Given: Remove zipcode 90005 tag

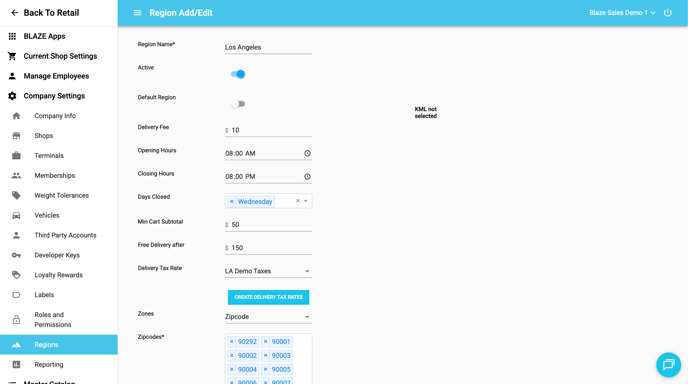Looking at the screenshot, I should (265, 370).
